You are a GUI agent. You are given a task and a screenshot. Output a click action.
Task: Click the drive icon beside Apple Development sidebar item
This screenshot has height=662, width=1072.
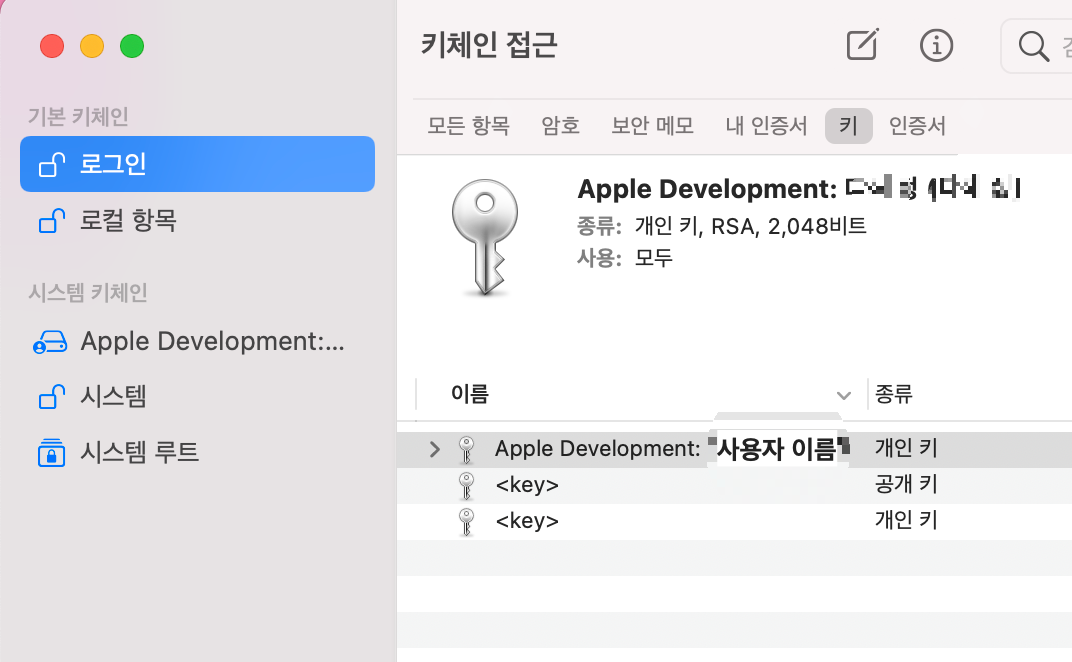[x=50, y=341]
